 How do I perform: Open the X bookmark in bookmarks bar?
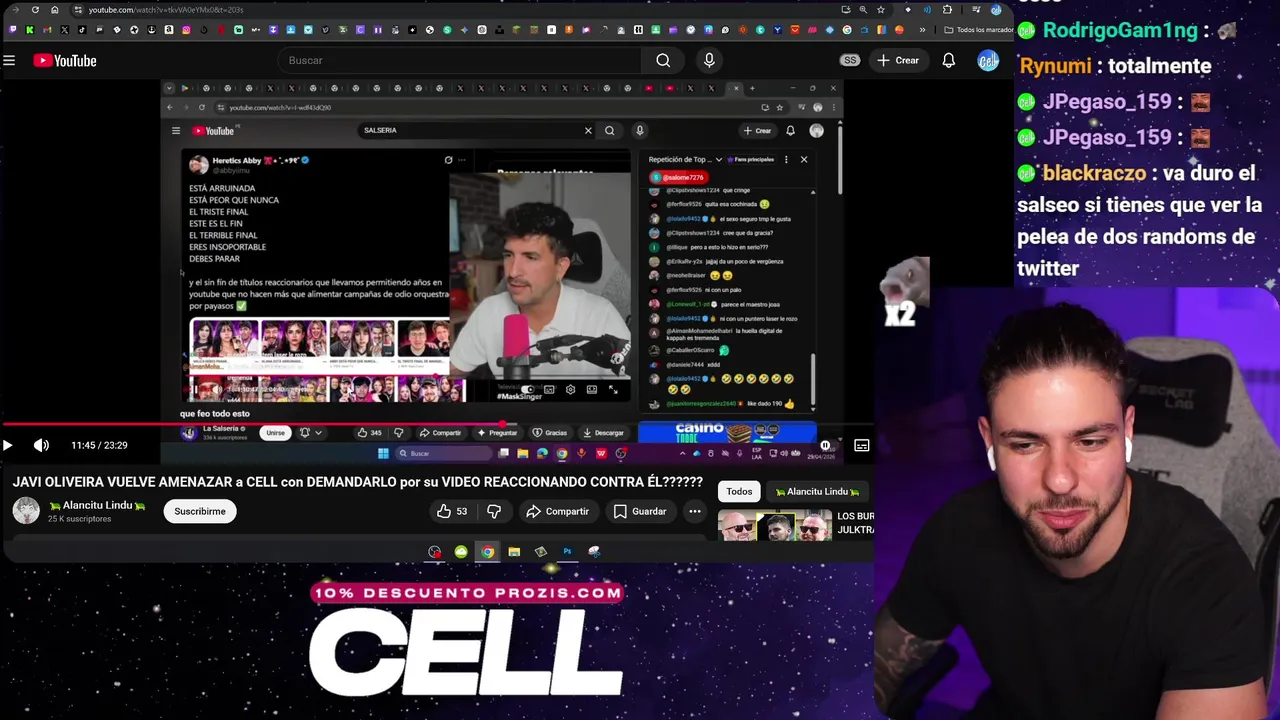[65, 30]
